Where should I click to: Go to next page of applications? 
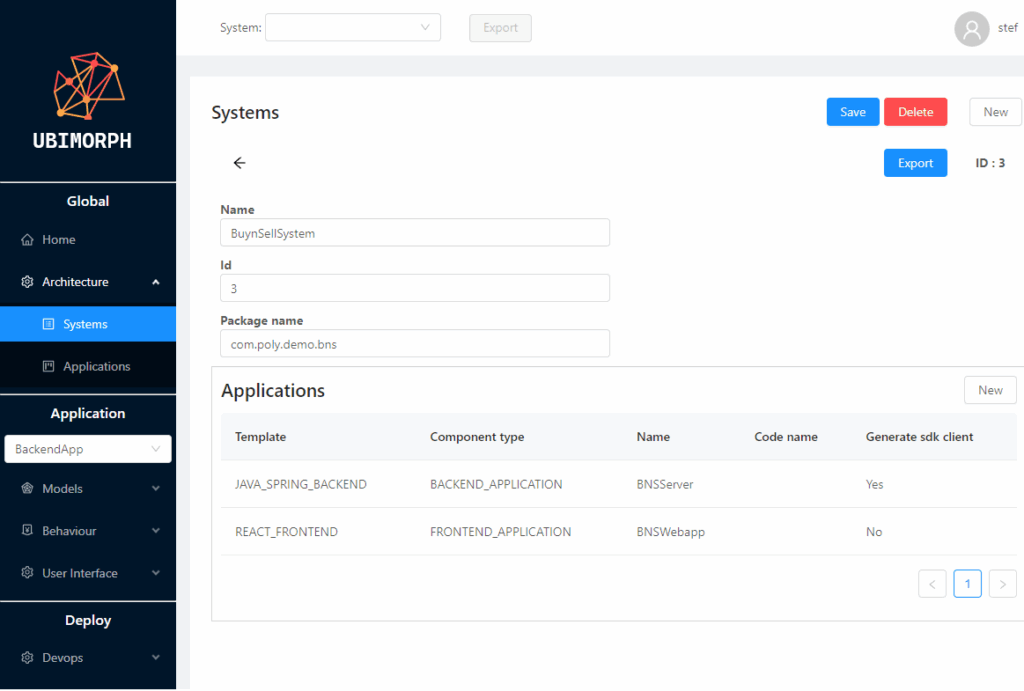click(x=1002, y=584)
